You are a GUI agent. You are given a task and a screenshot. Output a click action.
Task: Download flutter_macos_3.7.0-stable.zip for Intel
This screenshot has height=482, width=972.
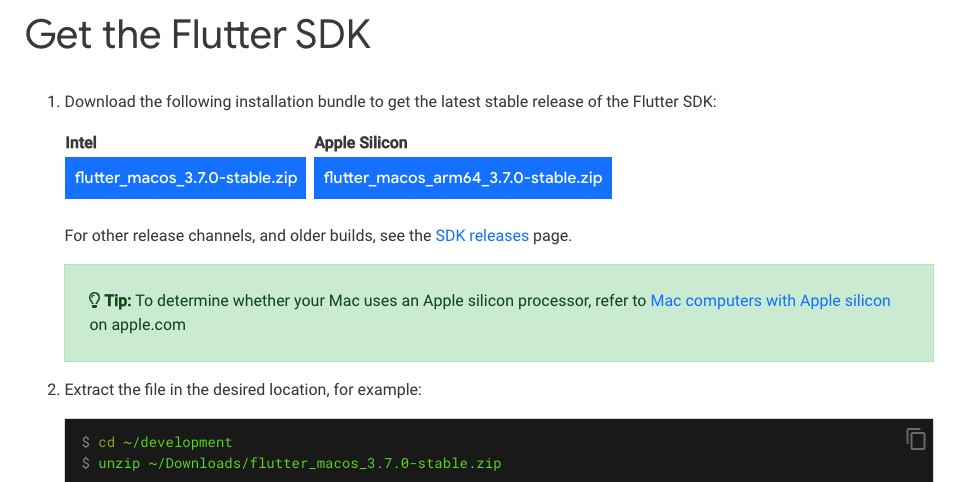pyautogui.click(x=185, y=178)
